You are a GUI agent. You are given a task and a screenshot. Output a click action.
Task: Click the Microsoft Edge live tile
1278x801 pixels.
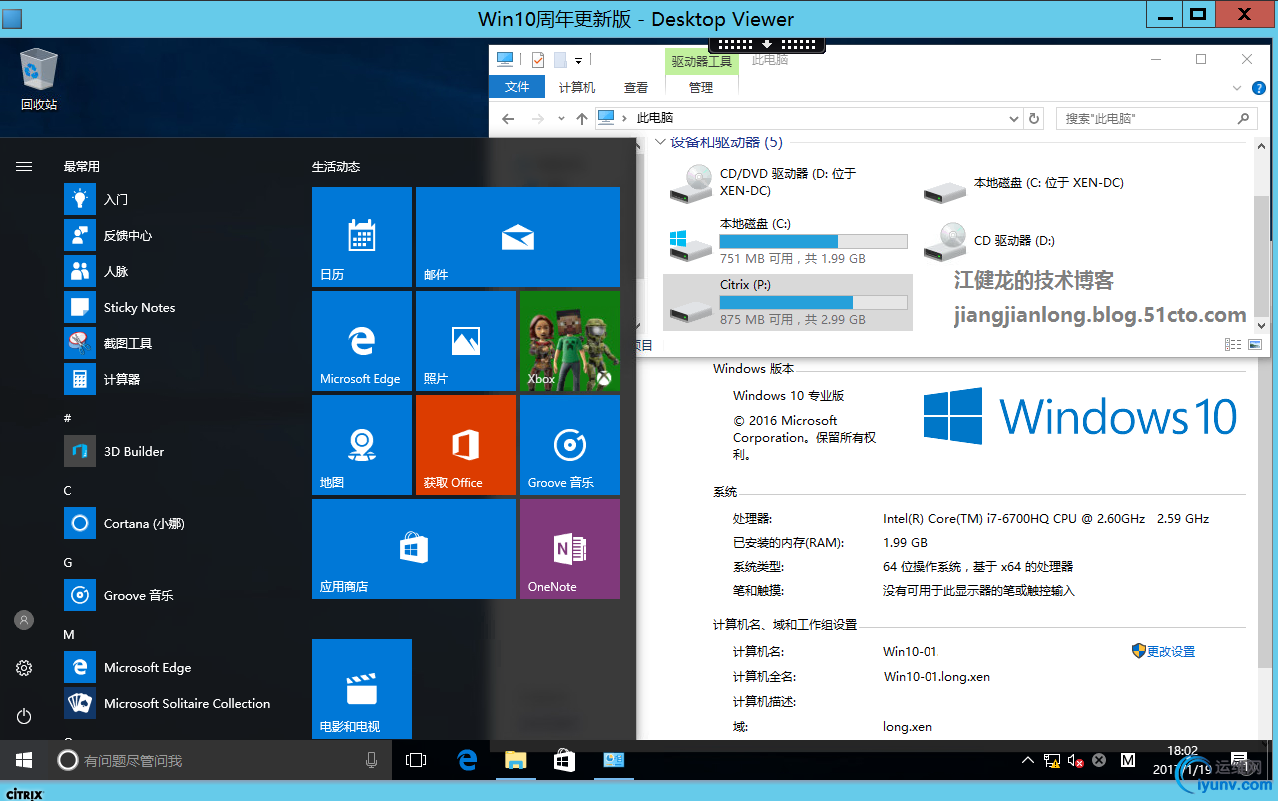coord(362,341)
